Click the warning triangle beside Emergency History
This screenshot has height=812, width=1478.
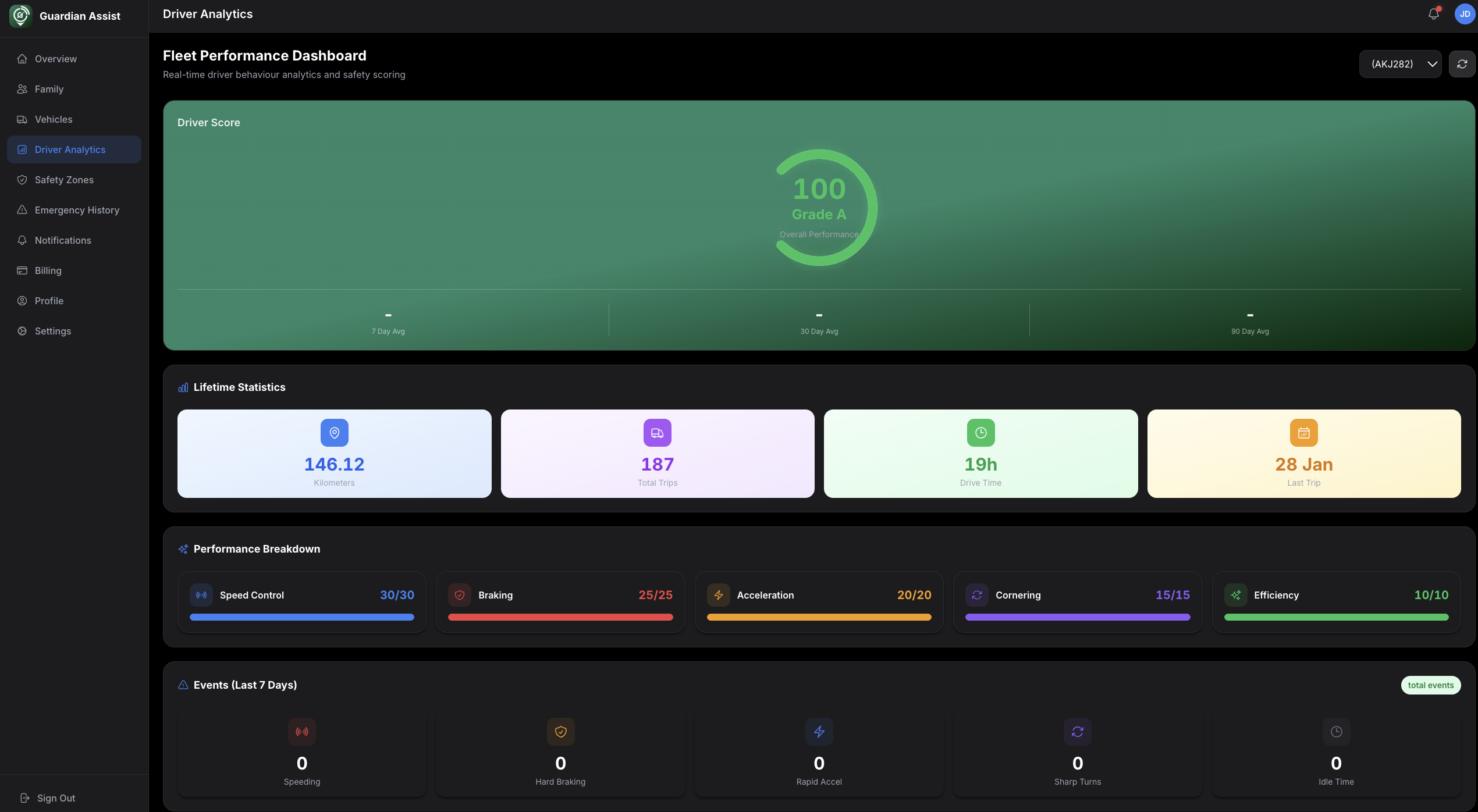[22, 210]
